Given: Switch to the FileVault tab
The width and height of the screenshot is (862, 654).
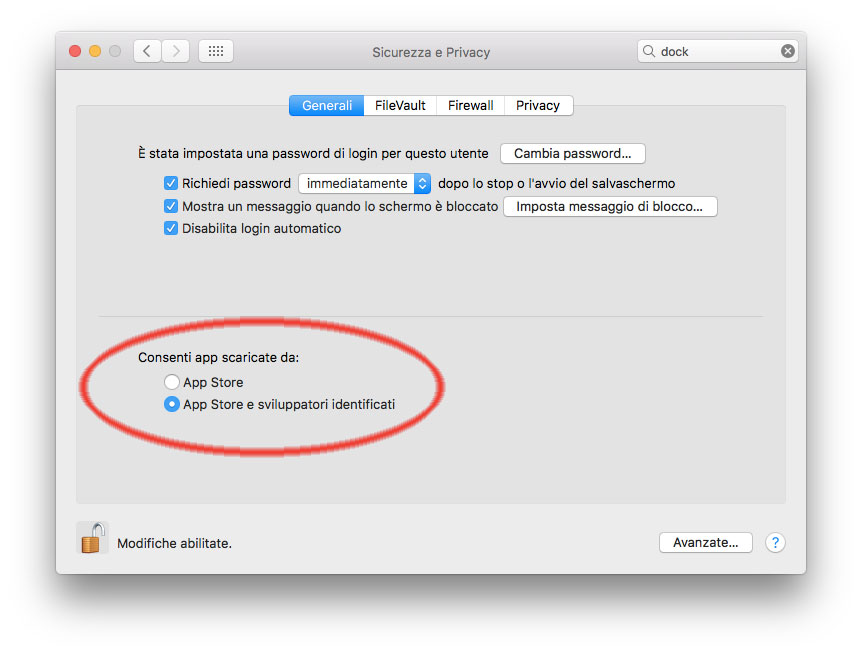Looking at the screenshot, I should point(399,105).
